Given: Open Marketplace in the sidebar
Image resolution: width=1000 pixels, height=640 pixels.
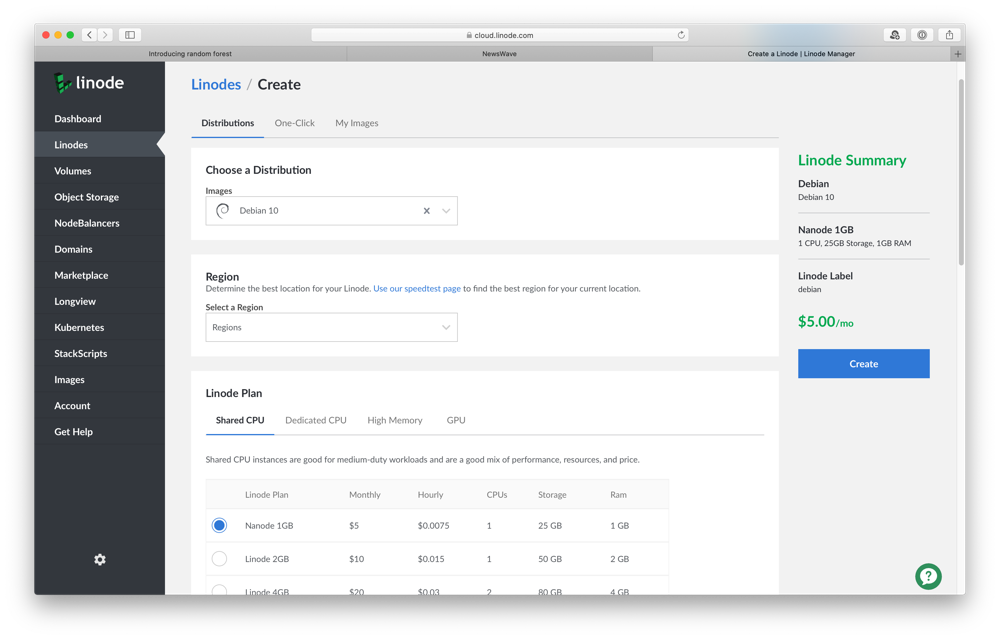Looking at the screenshot, I should tap(99, 275).
